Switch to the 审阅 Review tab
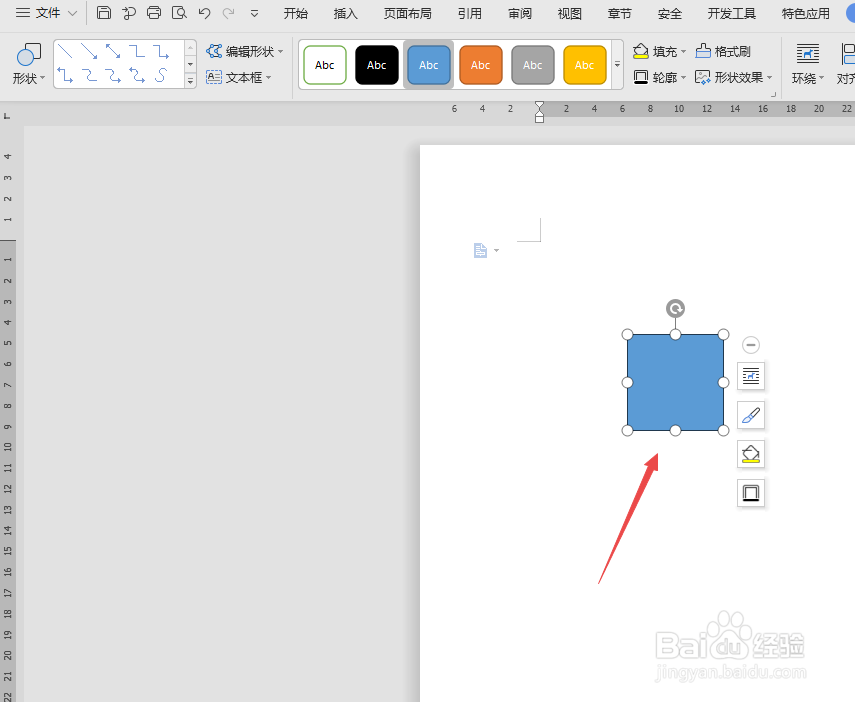The width and height of the screenshot is (855, 702). coord(519,13)
